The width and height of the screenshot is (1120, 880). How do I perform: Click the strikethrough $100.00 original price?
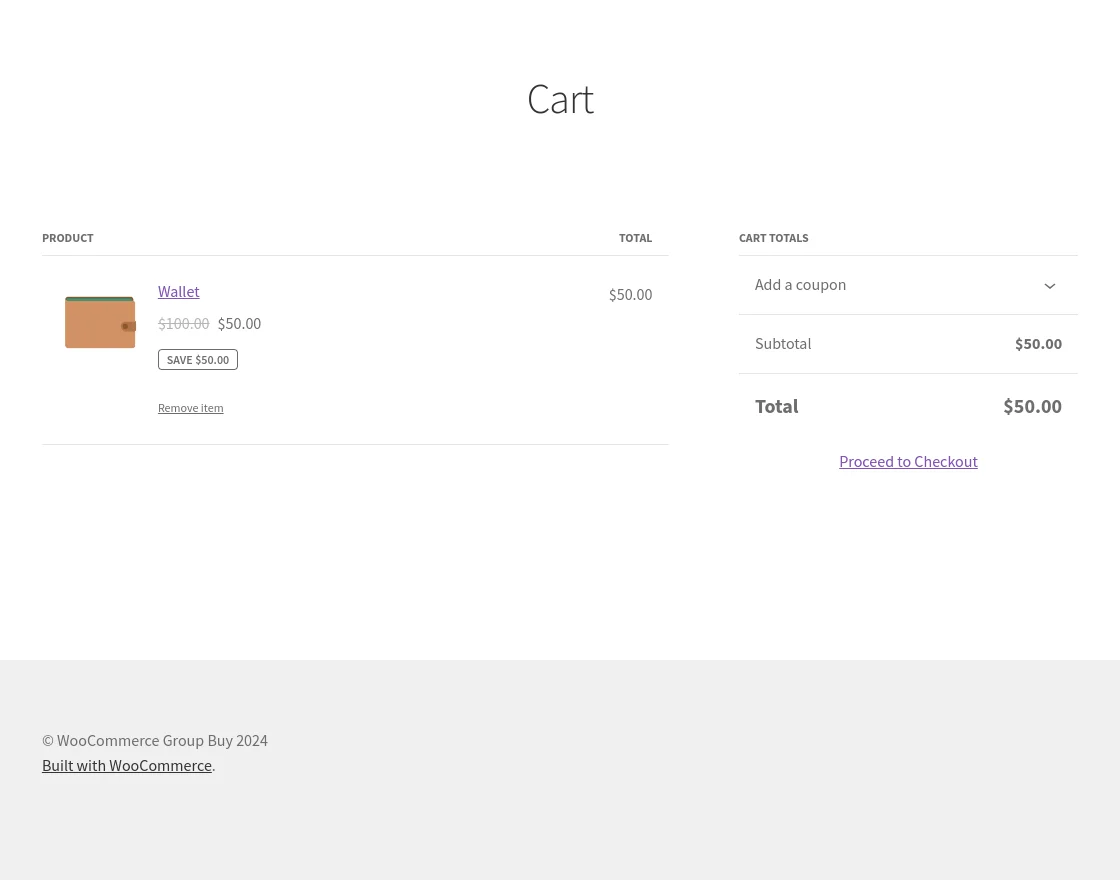pyautogui.click(x=184, y=323)
